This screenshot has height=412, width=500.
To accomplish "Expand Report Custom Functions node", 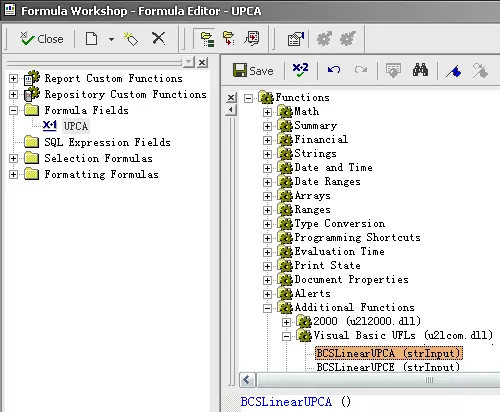I will [x=13, y=78].
